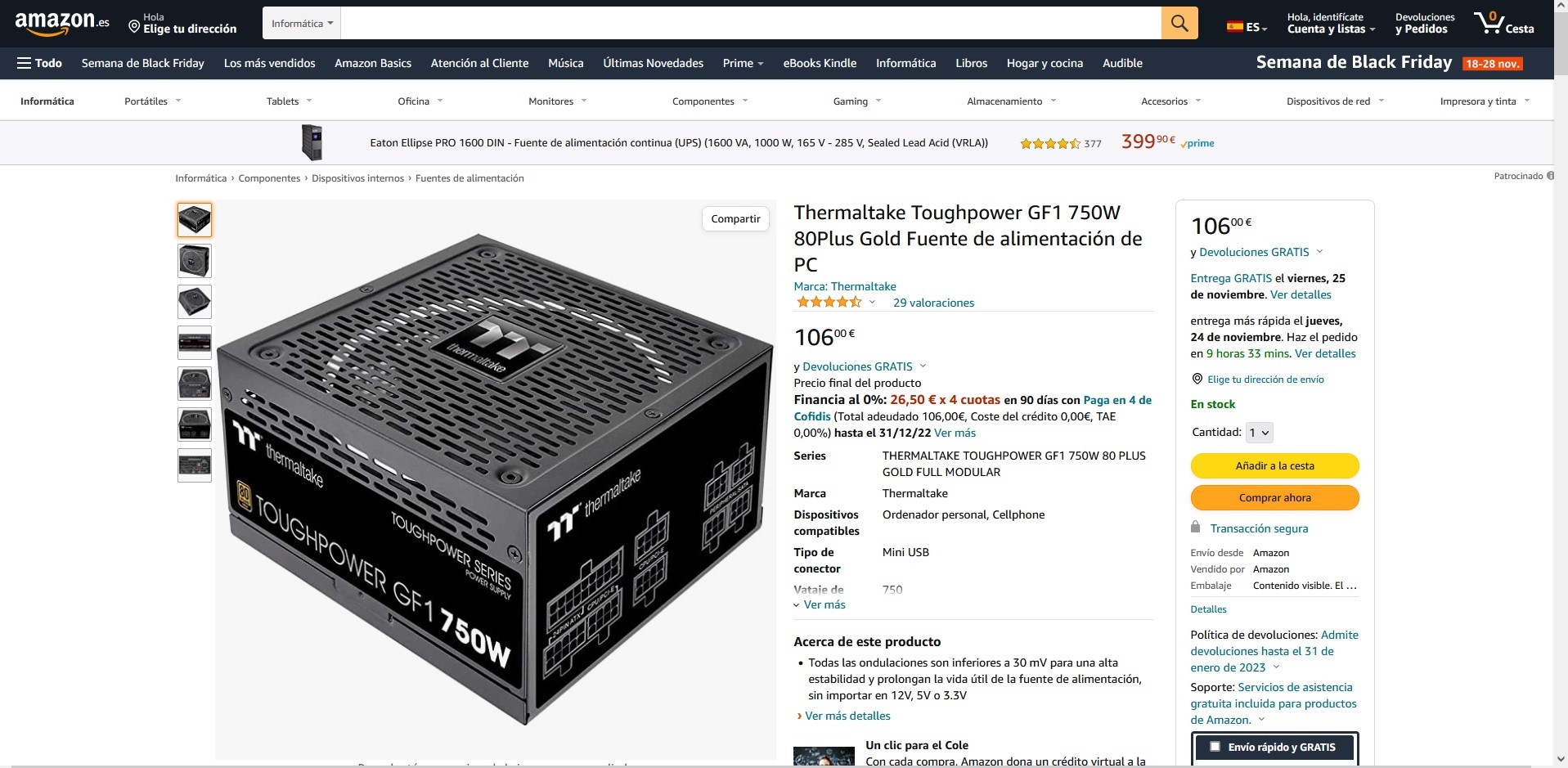Click Comprar ahora button
Image resolution: width=1568 pixels, height=768 pixels.
coord(1274,497)
